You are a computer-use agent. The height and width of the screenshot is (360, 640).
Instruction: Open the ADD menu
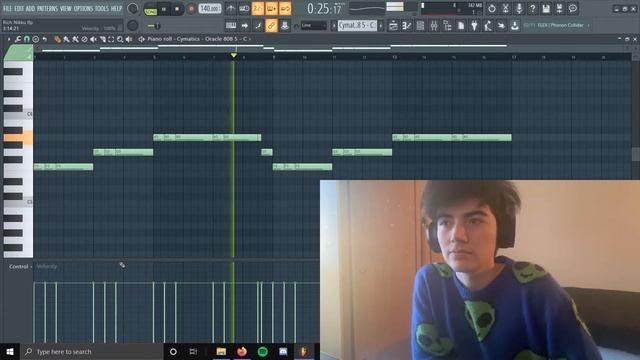(x=31, y=9)
